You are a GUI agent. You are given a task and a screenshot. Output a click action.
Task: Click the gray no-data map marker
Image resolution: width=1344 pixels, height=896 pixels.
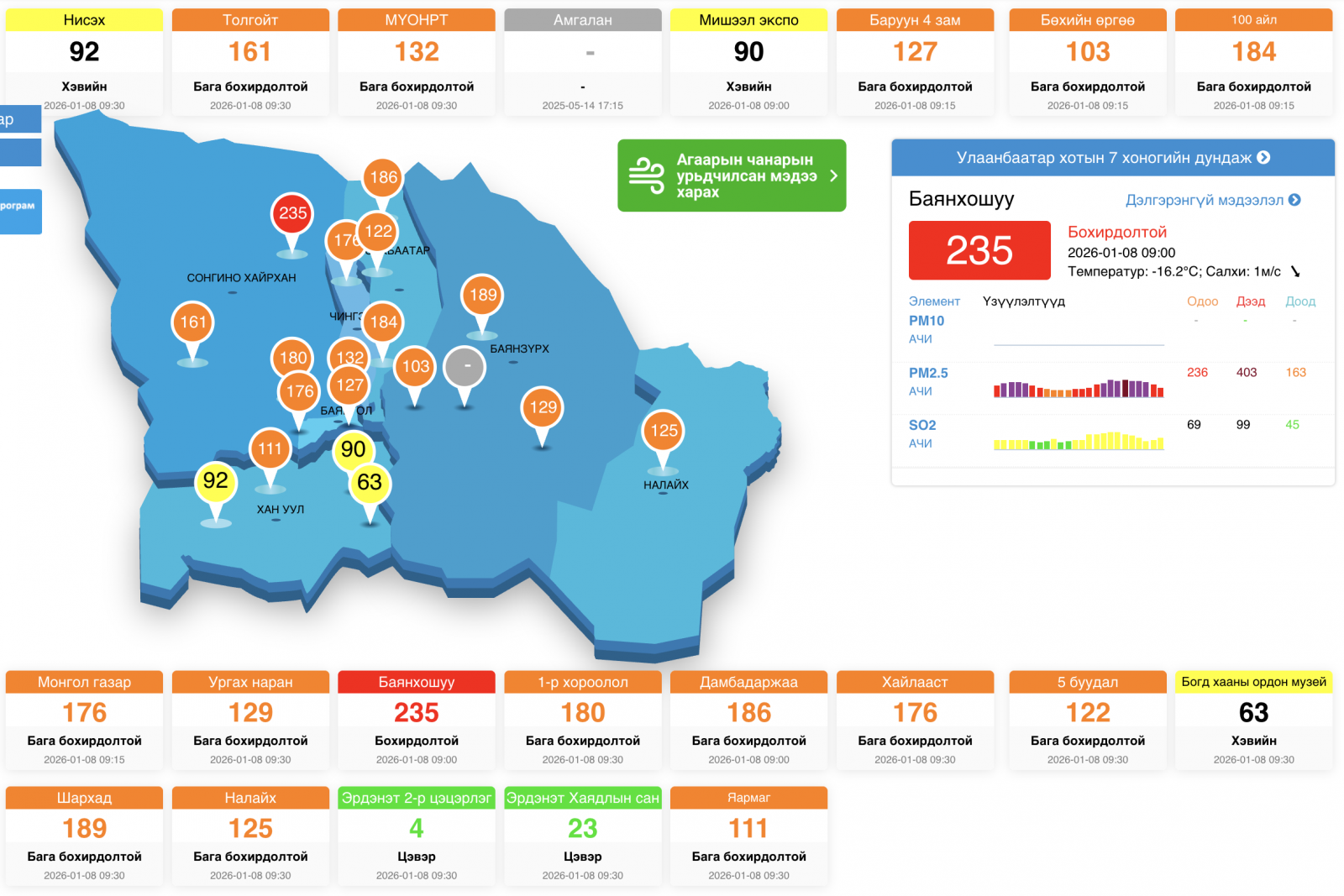(465, 367)
